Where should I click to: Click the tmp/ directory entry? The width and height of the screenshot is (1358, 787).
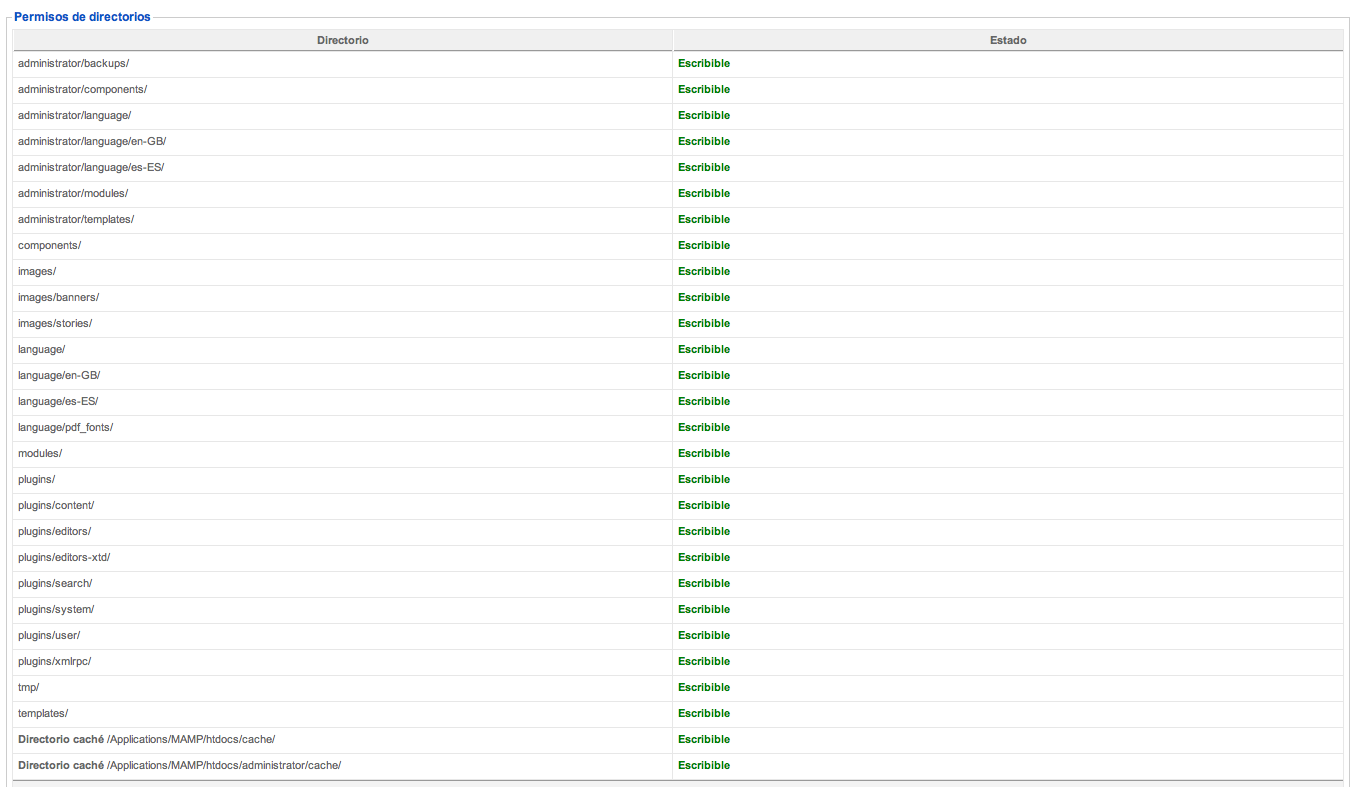point(28,687)
